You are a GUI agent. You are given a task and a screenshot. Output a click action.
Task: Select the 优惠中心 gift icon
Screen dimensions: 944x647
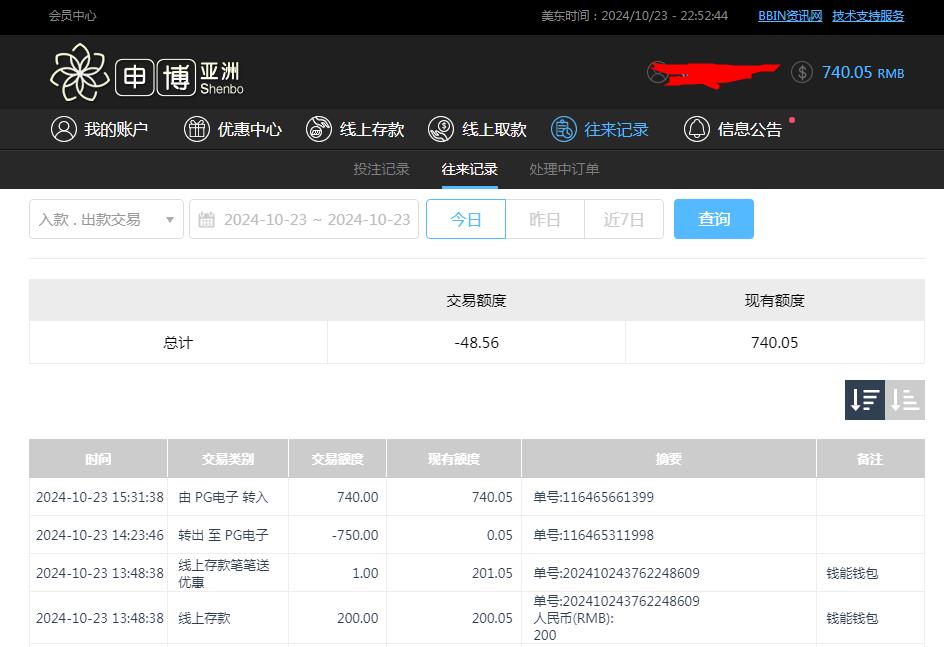pyautogui.click(x=196, y=128)
